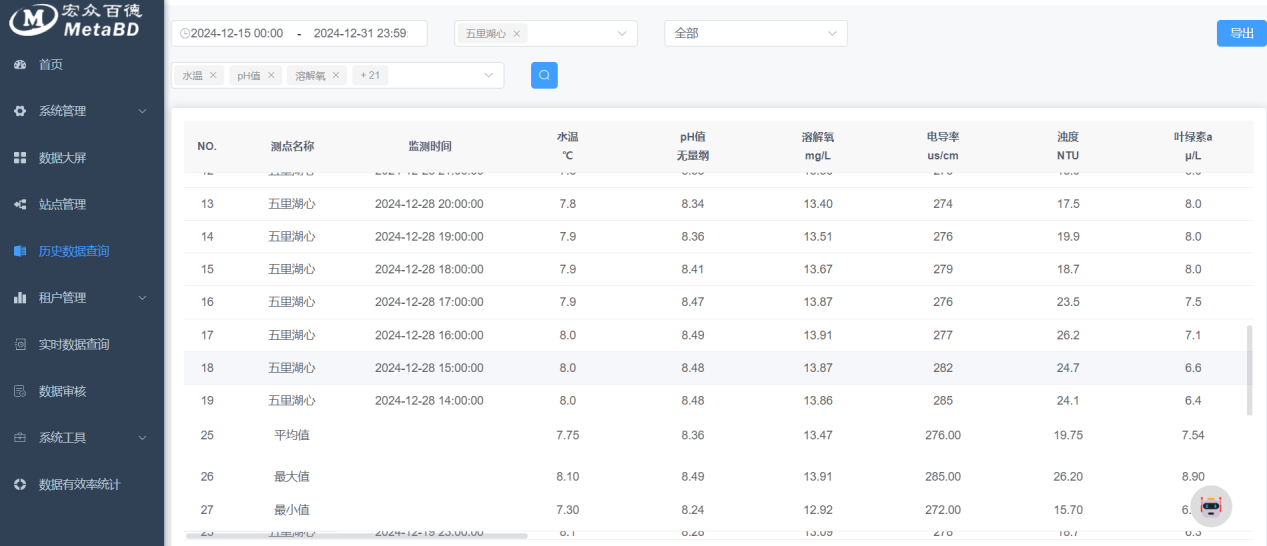
Task: Remove the 水温 parameter tag
Action: (x=213, y=75)
